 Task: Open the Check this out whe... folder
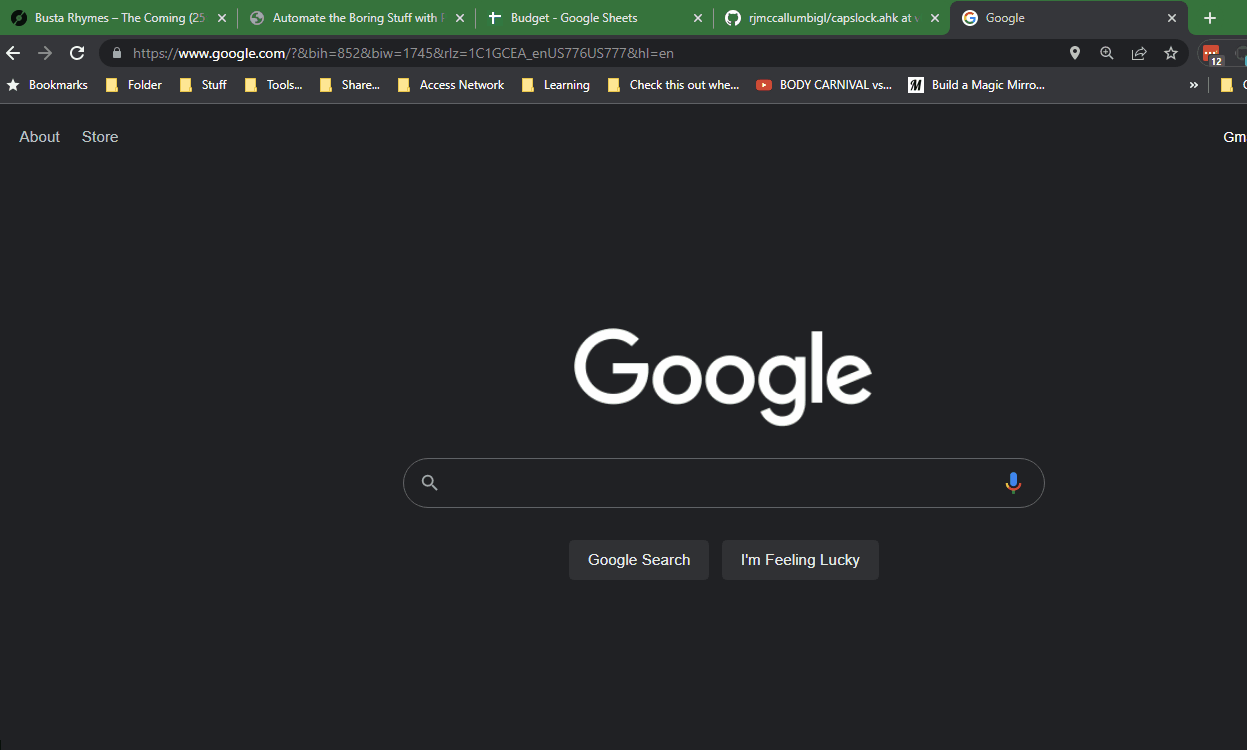(673, 85)
